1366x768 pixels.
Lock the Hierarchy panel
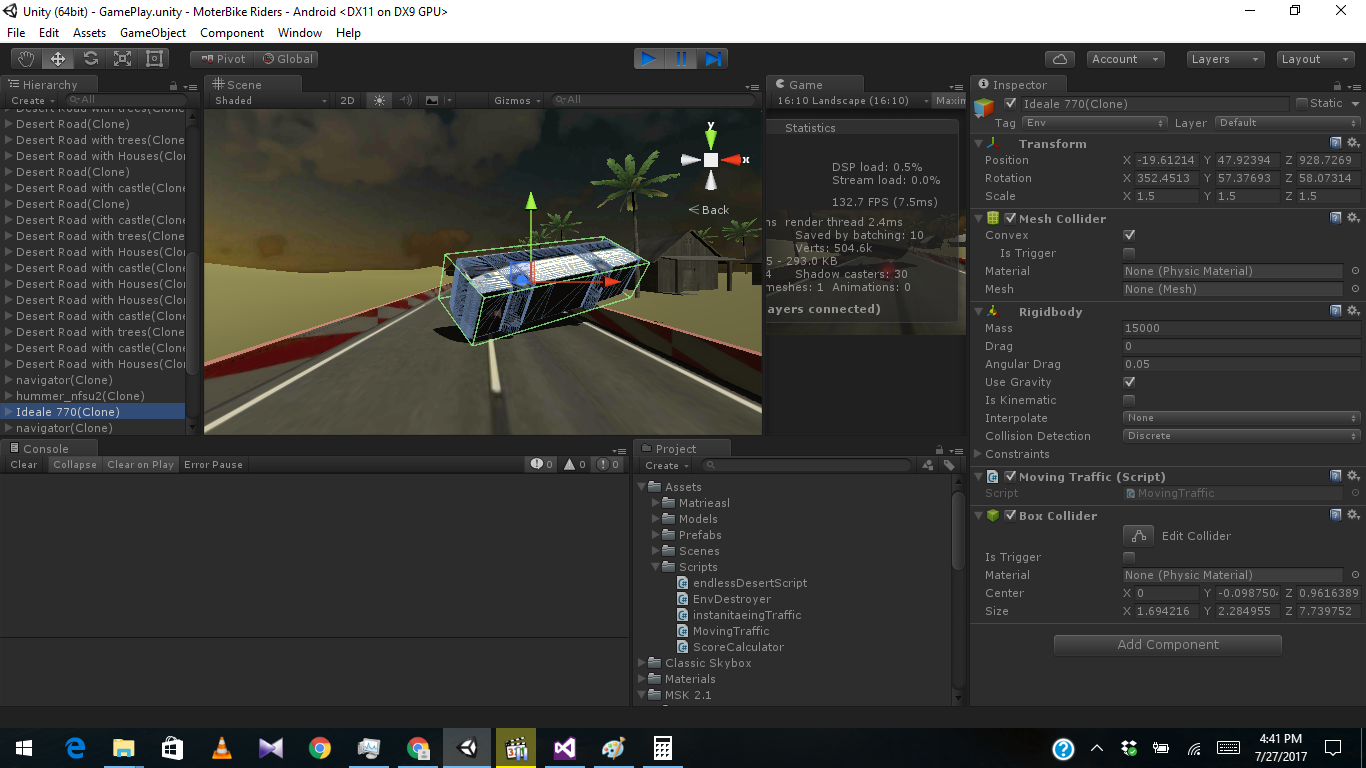pos(174,86)
